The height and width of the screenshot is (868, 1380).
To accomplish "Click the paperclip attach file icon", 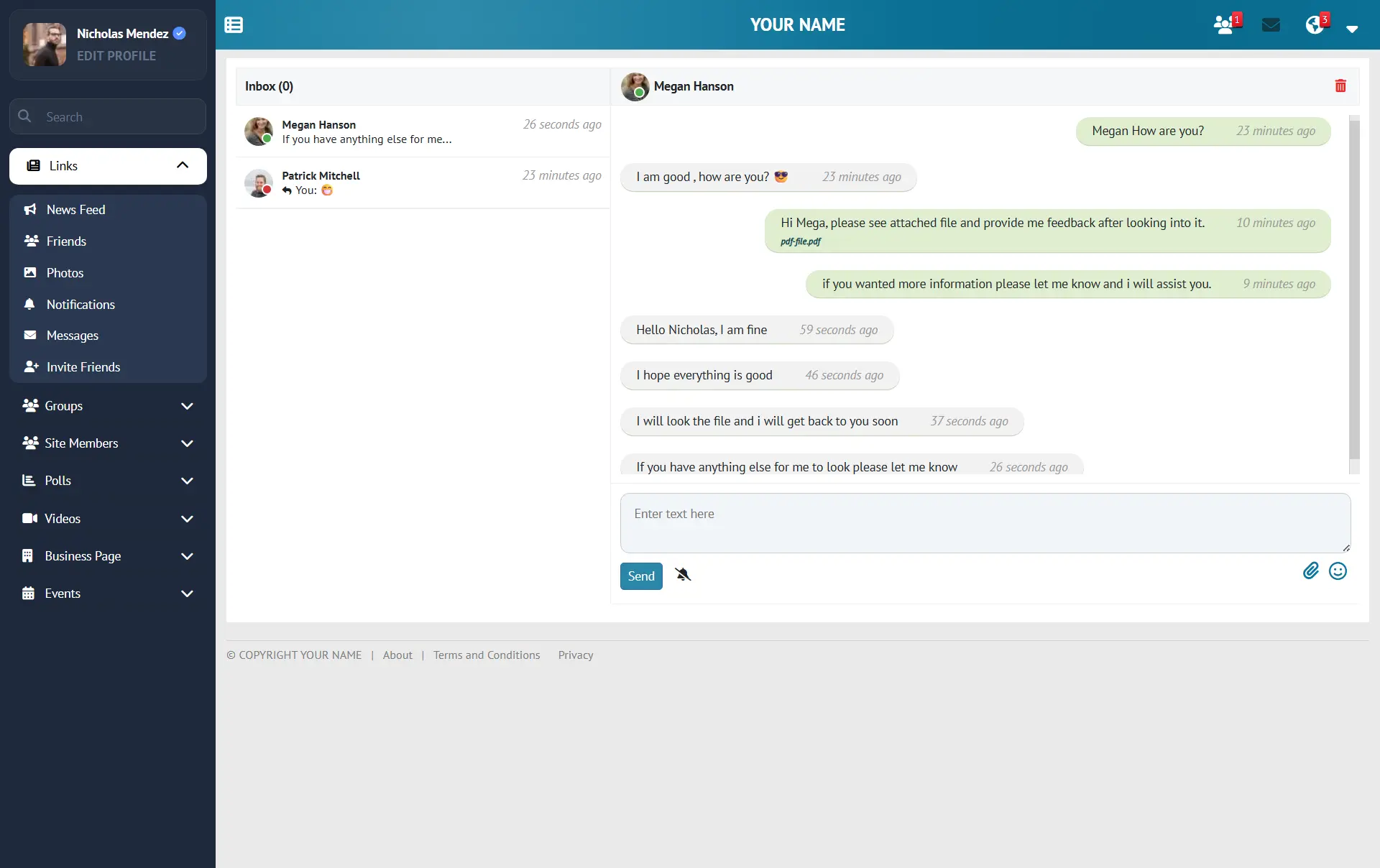I will tap(1310, 571).
